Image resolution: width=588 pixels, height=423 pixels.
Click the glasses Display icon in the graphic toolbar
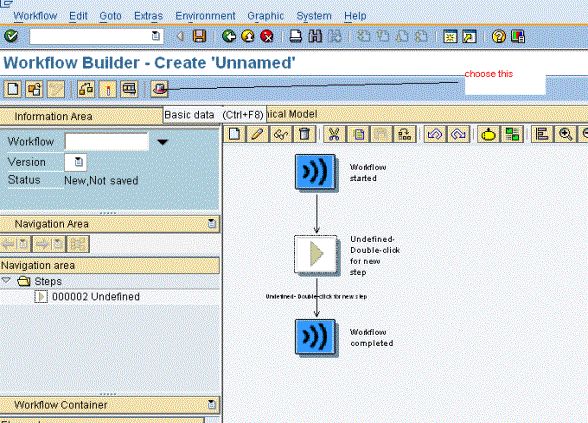(x=280, y=134)
